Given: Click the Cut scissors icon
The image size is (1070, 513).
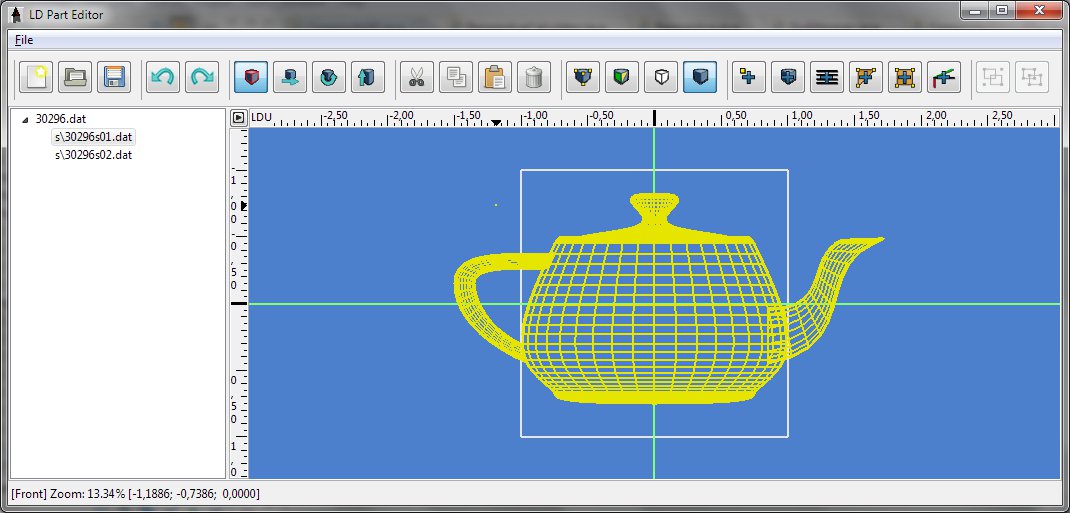Looking at the screenshot, I should 417,76.
